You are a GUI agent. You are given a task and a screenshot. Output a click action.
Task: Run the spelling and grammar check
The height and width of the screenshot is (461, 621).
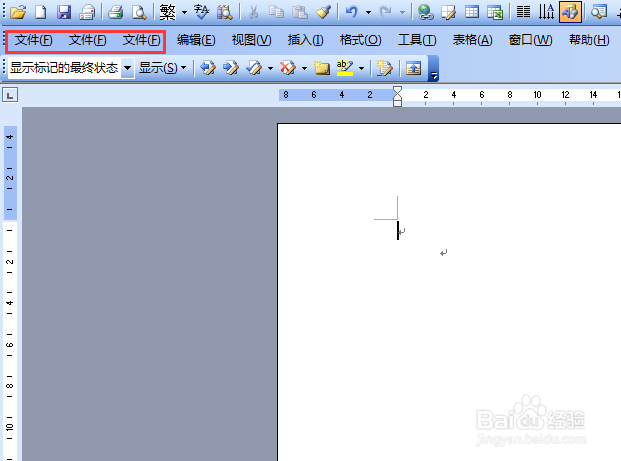pos(202,12)
